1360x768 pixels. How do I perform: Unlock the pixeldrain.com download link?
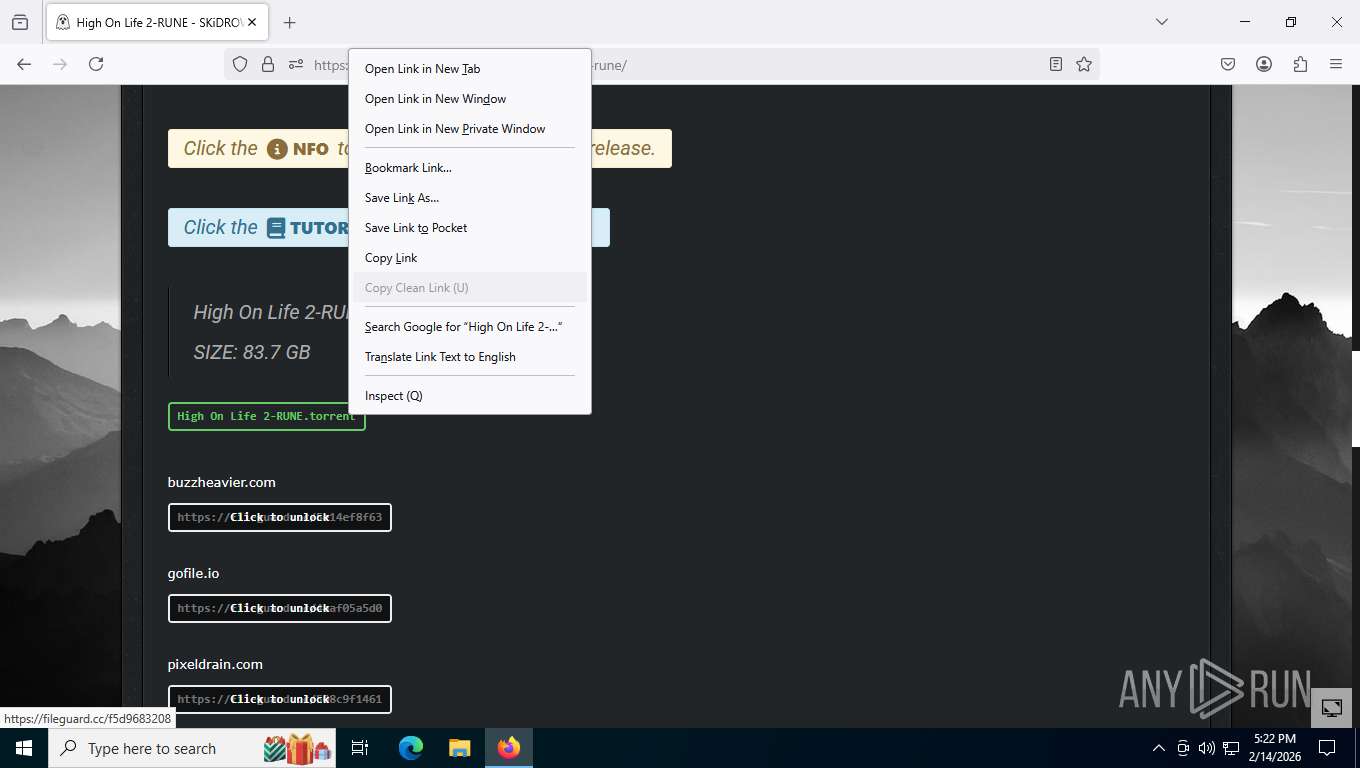coord(279,699)
